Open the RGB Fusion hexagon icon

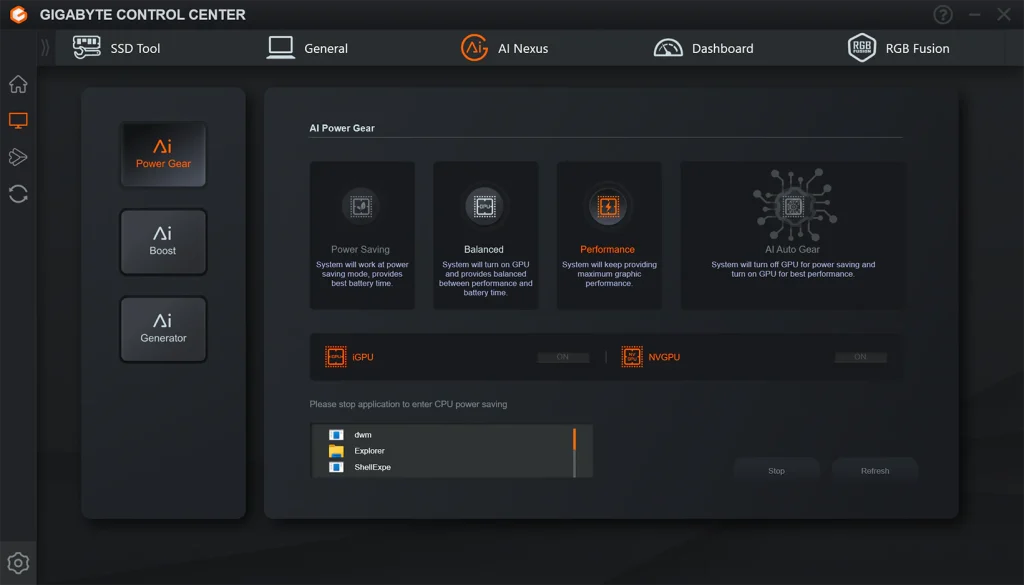point(861,48)
